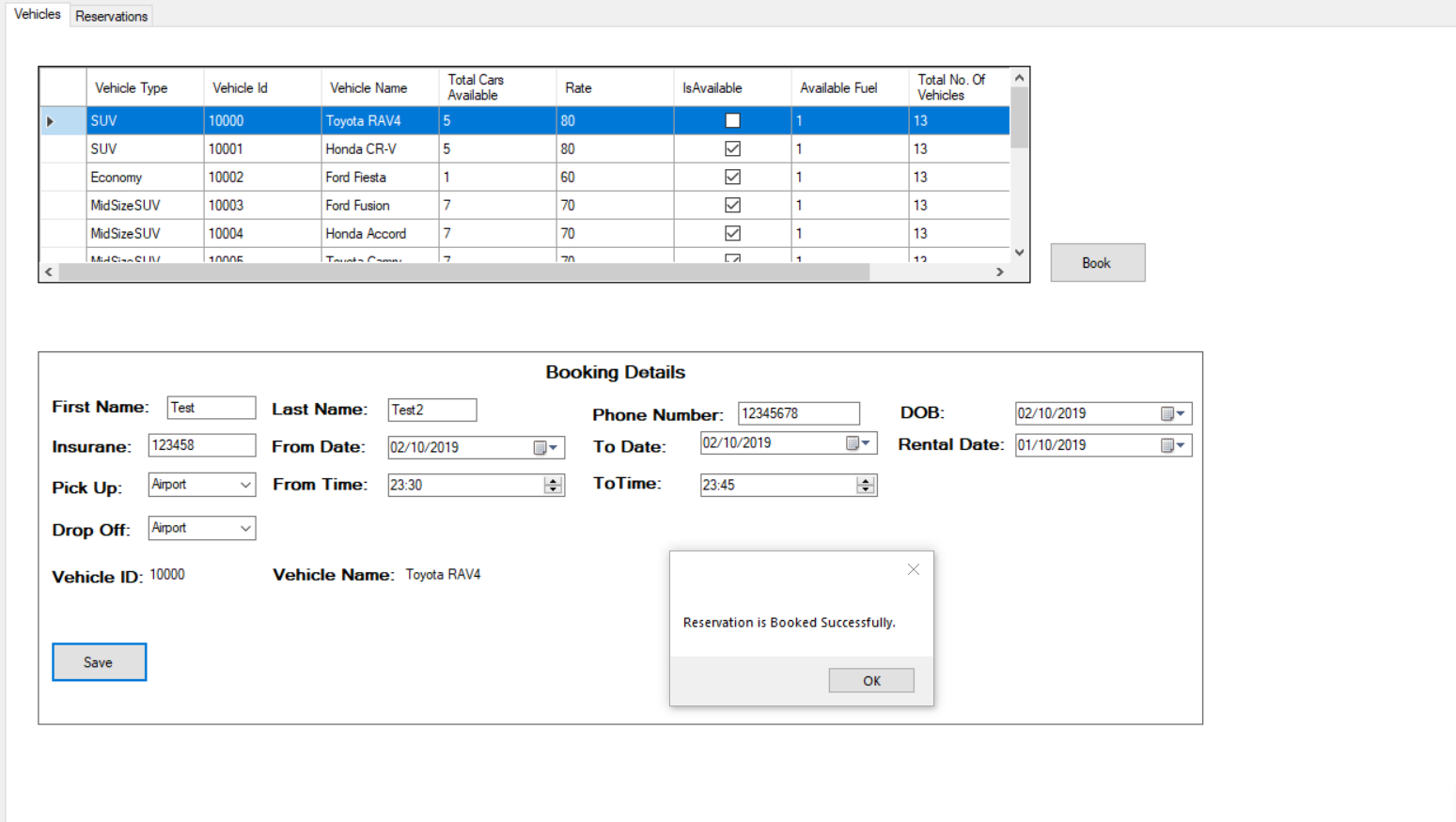Click scroll right arrow in vehicle grid

pos(1000,271)
